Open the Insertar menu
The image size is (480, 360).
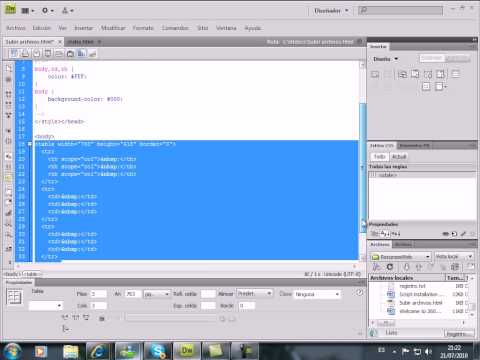[84, 28]
